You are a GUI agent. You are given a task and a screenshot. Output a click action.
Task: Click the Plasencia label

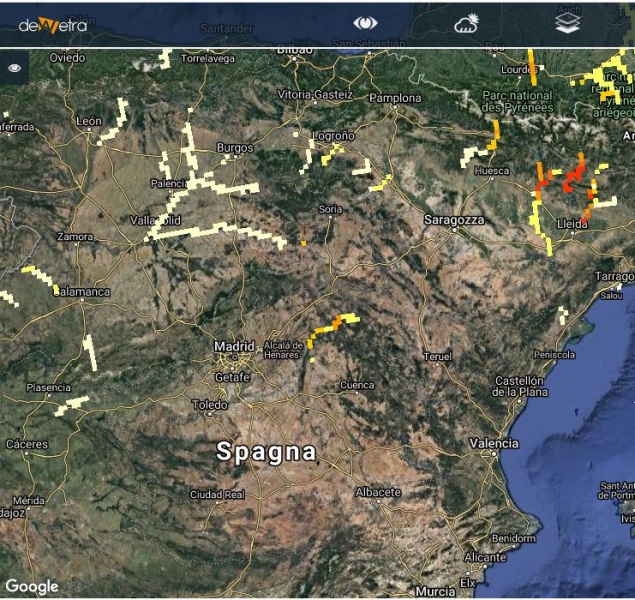(48, 387)
